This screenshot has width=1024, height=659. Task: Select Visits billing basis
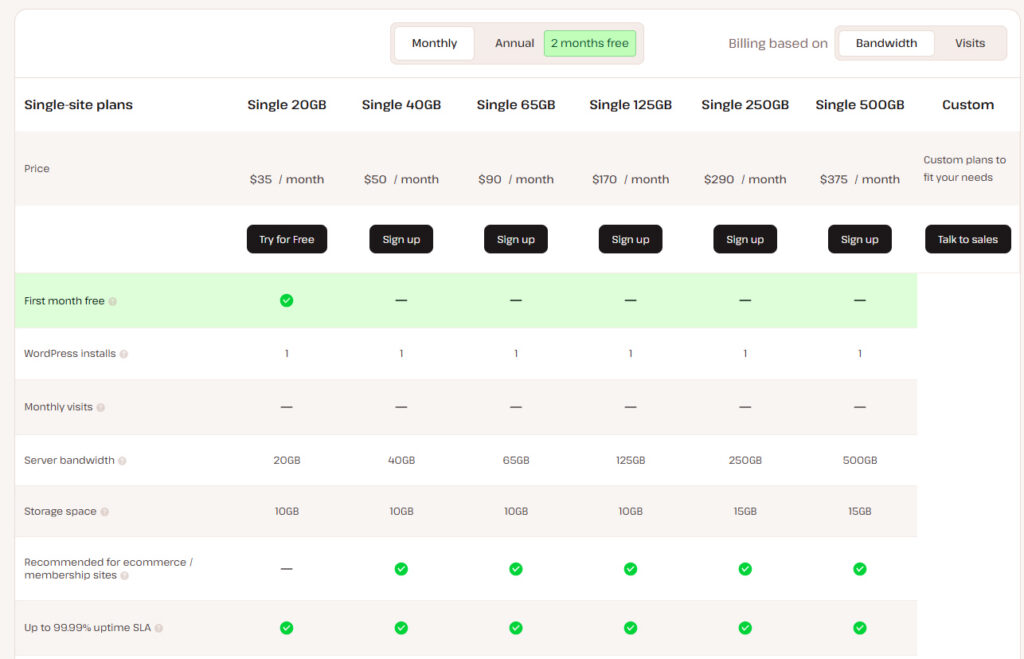969,43
